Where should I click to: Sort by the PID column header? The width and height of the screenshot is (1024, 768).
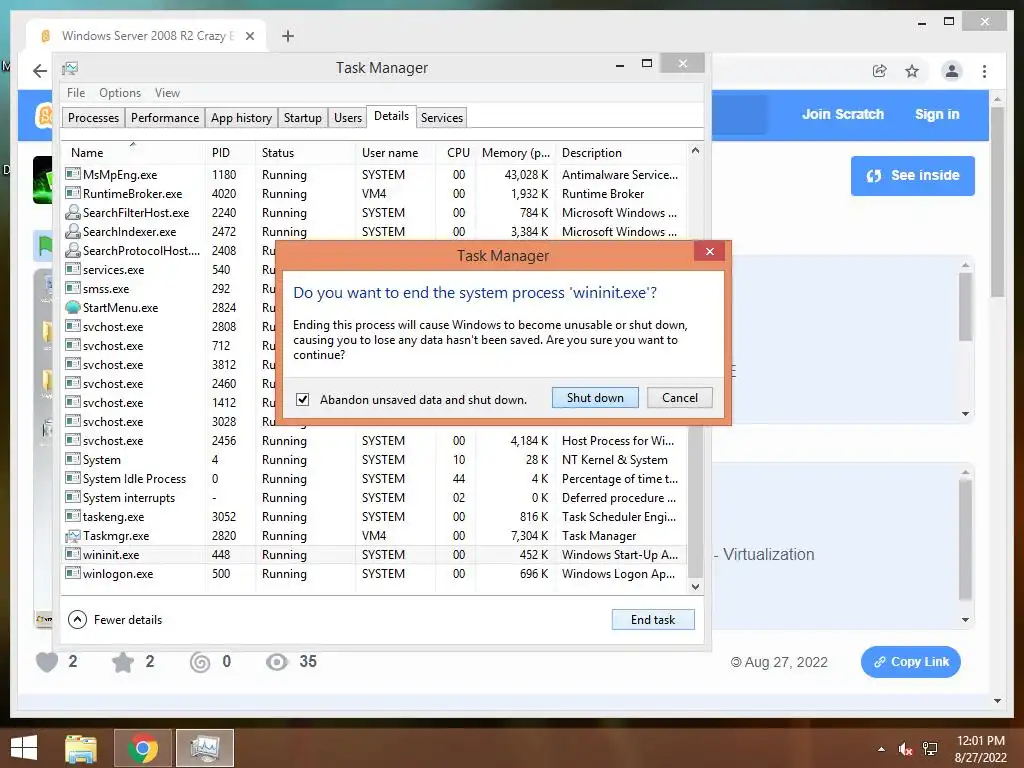[229, 153]
